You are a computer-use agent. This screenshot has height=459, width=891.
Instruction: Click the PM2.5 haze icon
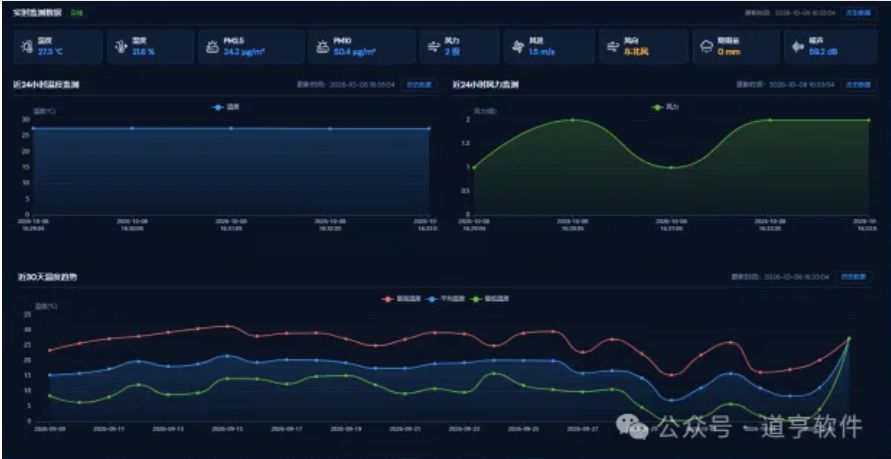(212, 47)
